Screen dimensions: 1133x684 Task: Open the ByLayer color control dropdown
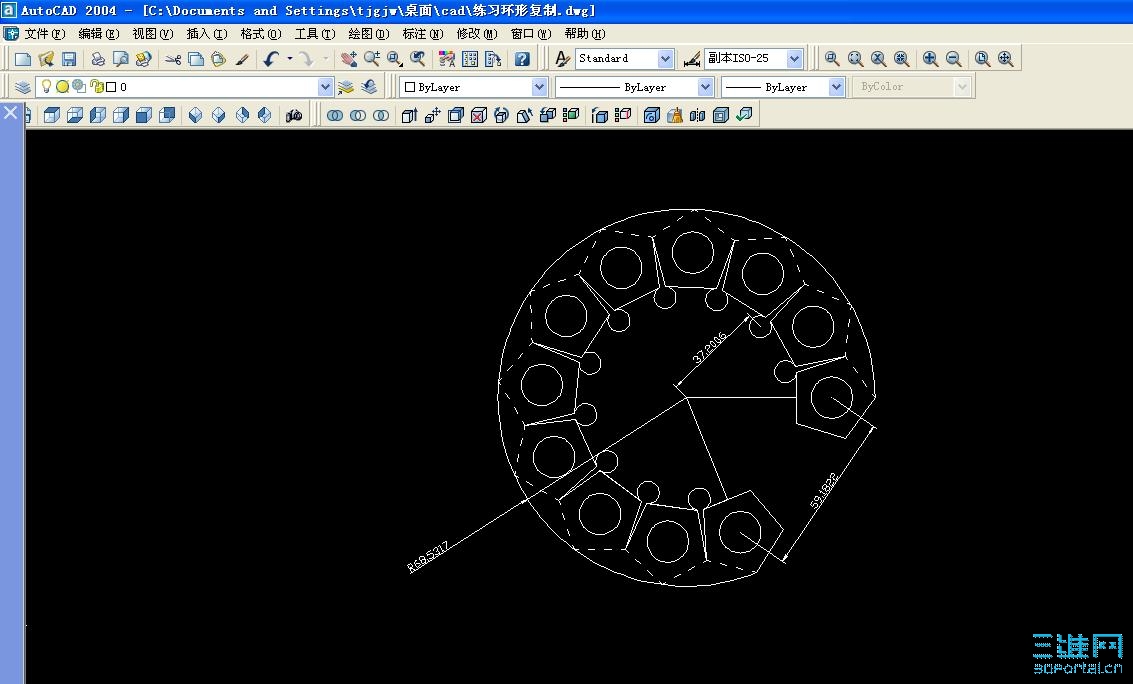tap(539, 87)
